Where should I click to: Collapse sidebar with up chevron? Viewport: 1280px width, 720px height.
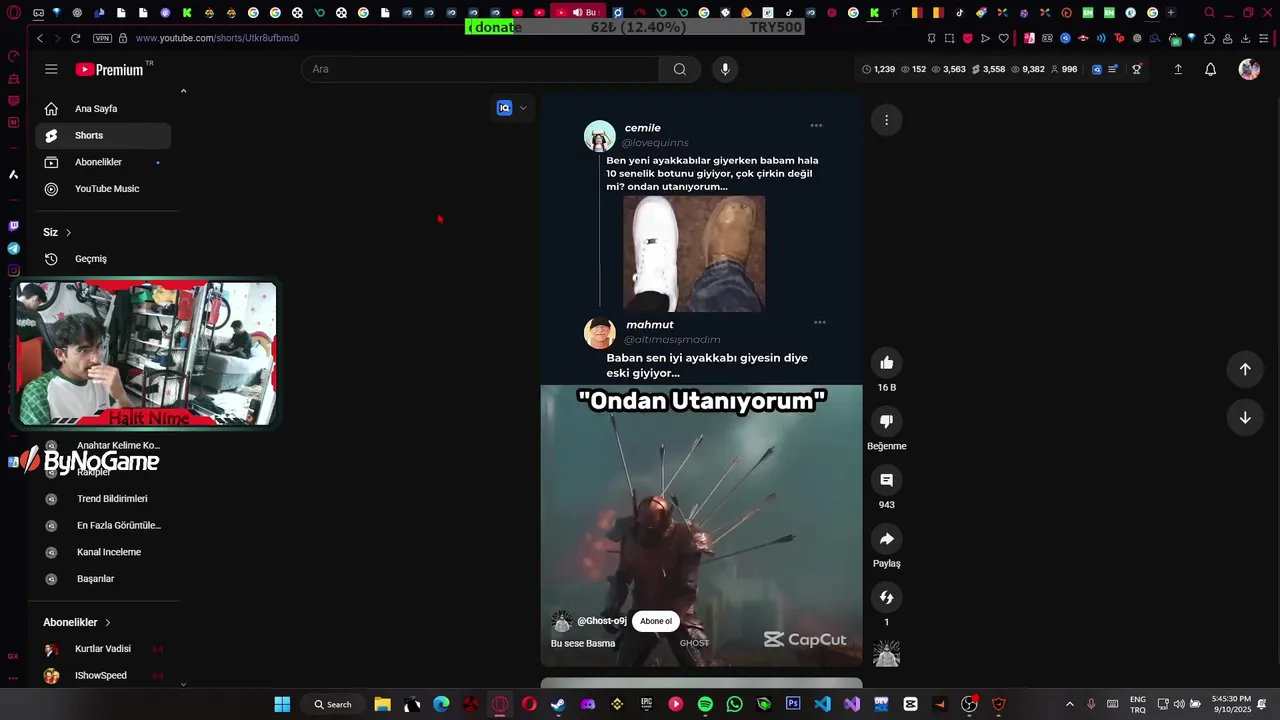coord(183,91)
